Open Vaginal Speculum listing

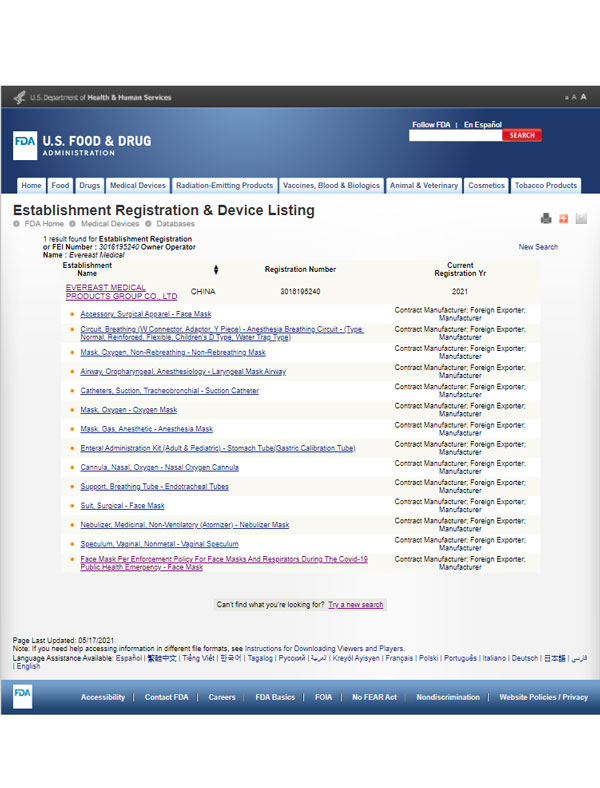(x=159, y=544)
